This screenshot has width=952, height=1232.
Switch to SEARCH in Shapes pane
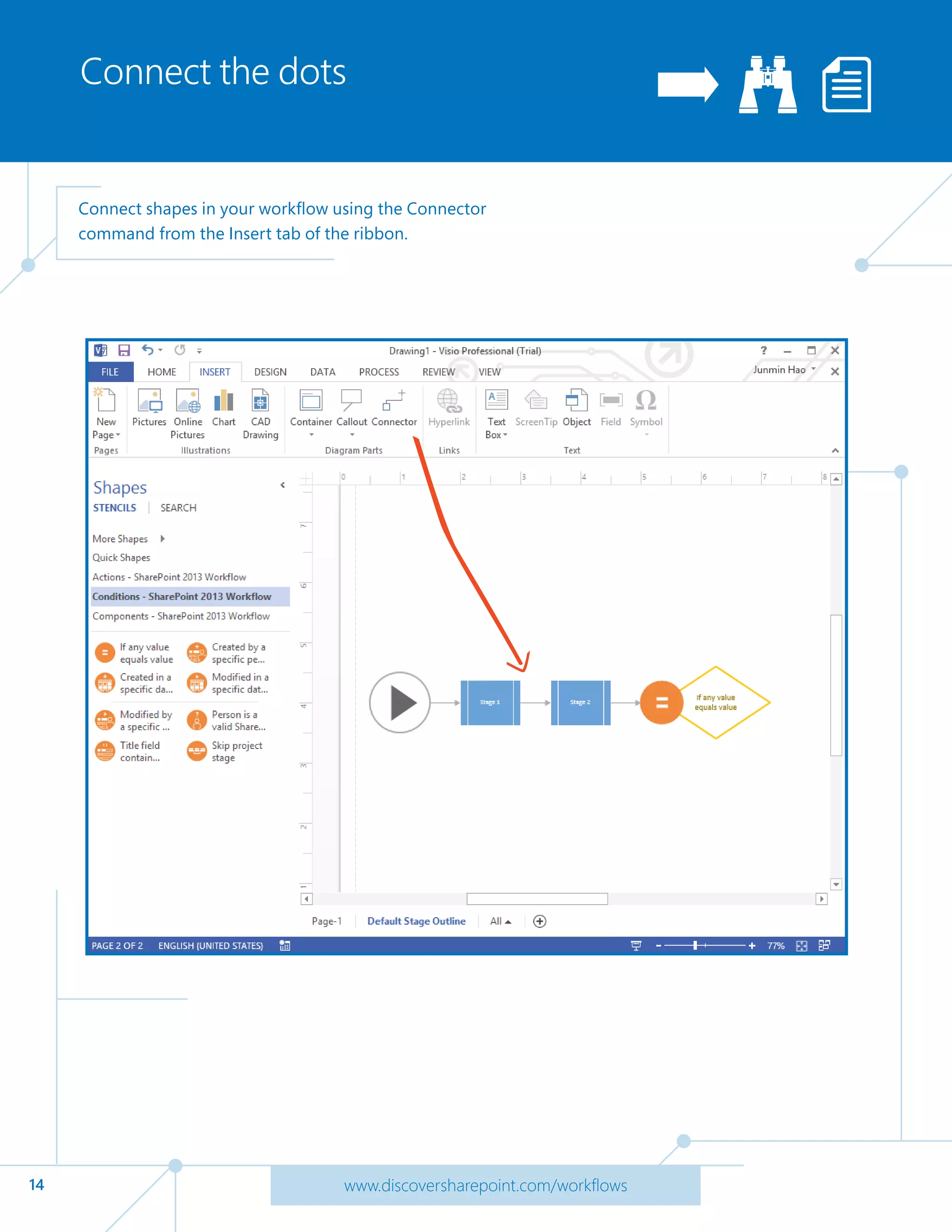pos(178,508)
